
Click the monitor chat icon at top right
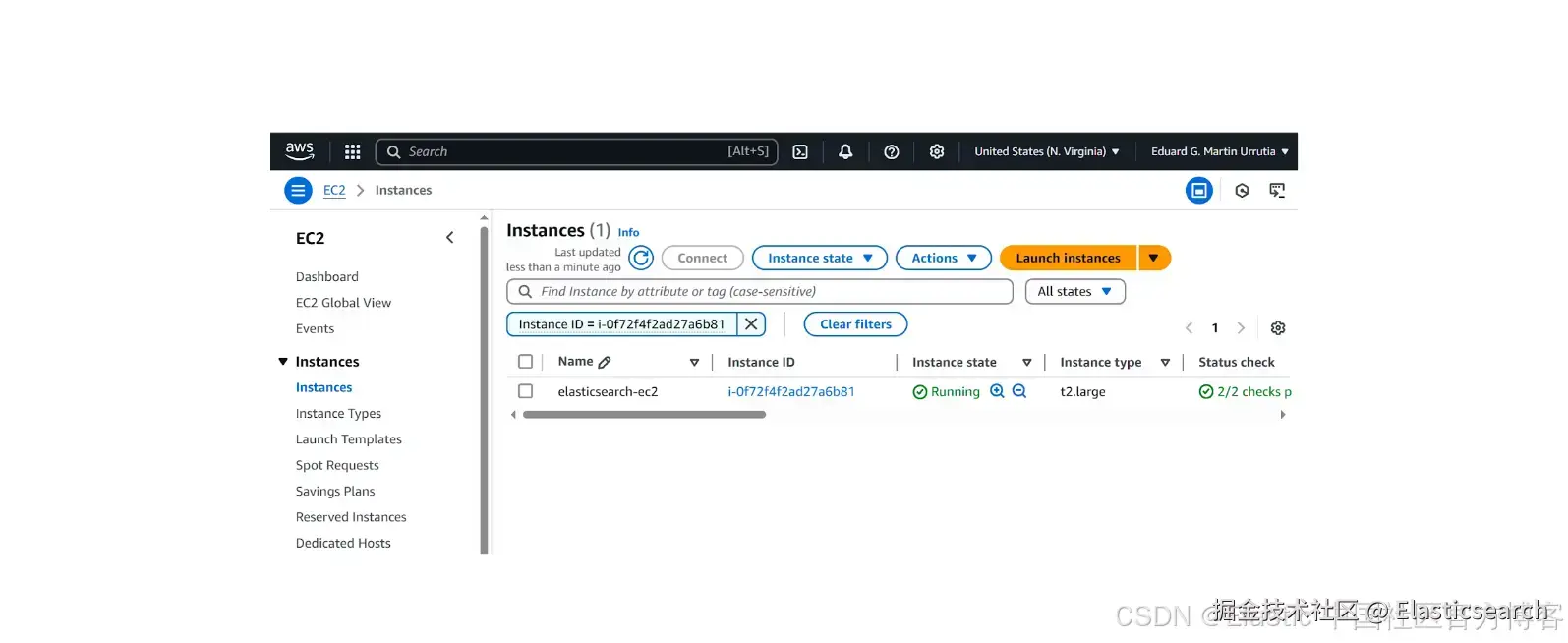click(1277, 191)
